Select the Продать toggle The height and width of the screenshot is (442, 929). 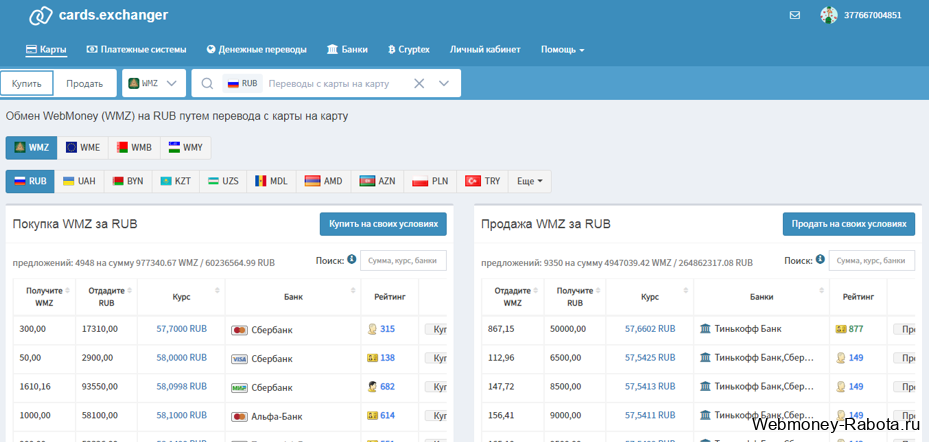click(85, 84)
